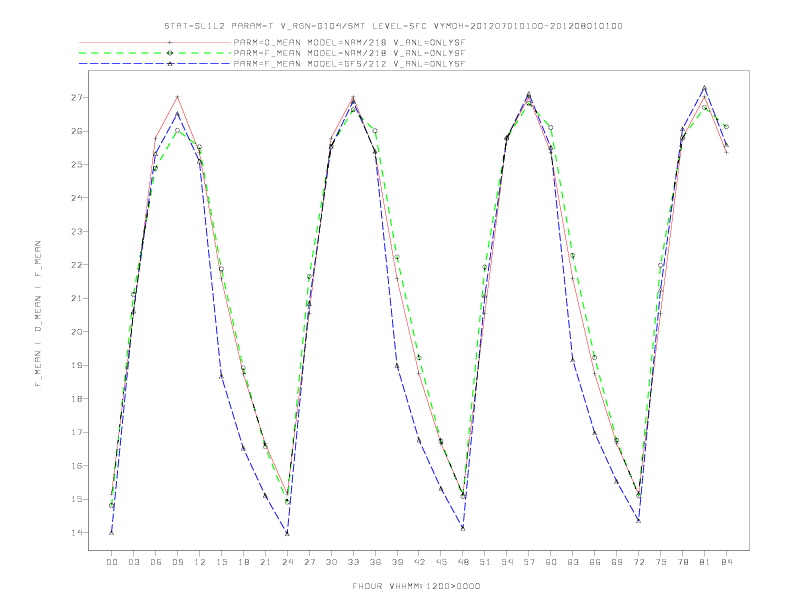
Task: Click x-axis tick label 57
Action: 529,562
